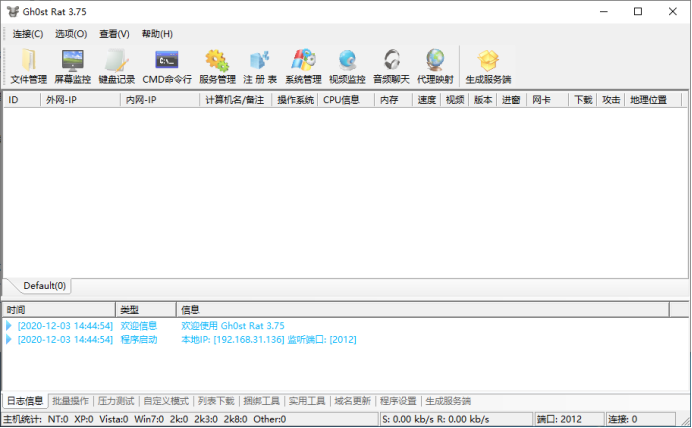The height and width of the screenshot is (428, 692).
Task: Sort by the 内网-IP column header
Action: click(160, 100)
